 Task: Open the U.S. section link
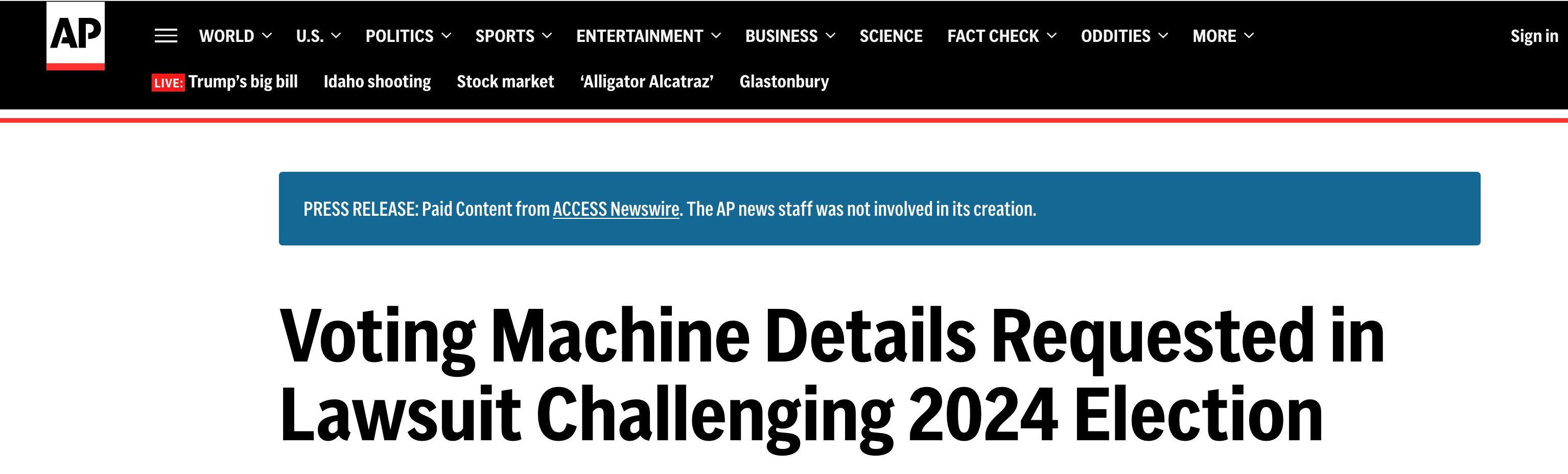tap(310, 36)
